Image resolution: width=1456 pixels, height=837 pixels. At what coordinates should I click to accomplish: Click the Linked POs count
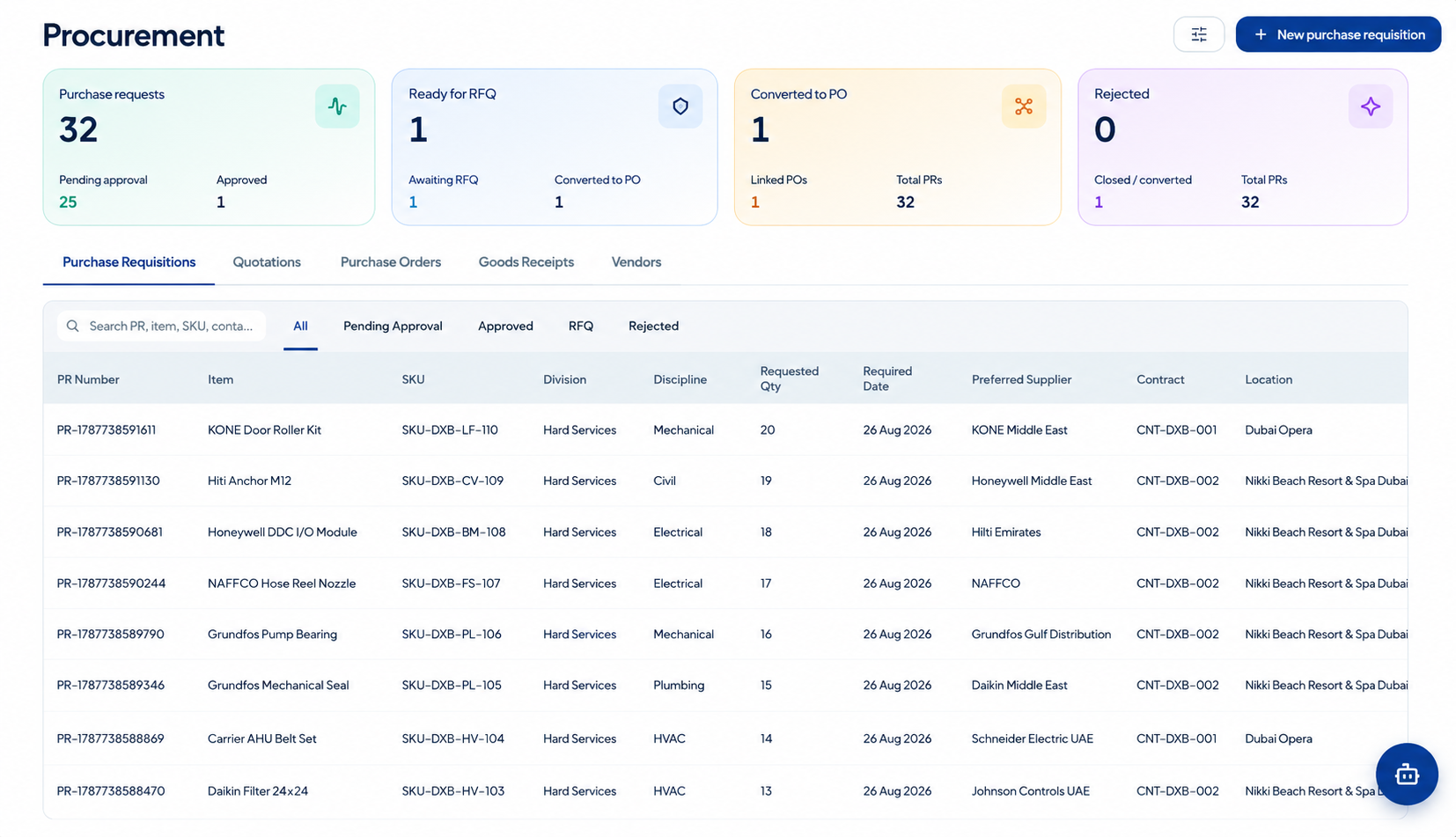tap(755, 202)
